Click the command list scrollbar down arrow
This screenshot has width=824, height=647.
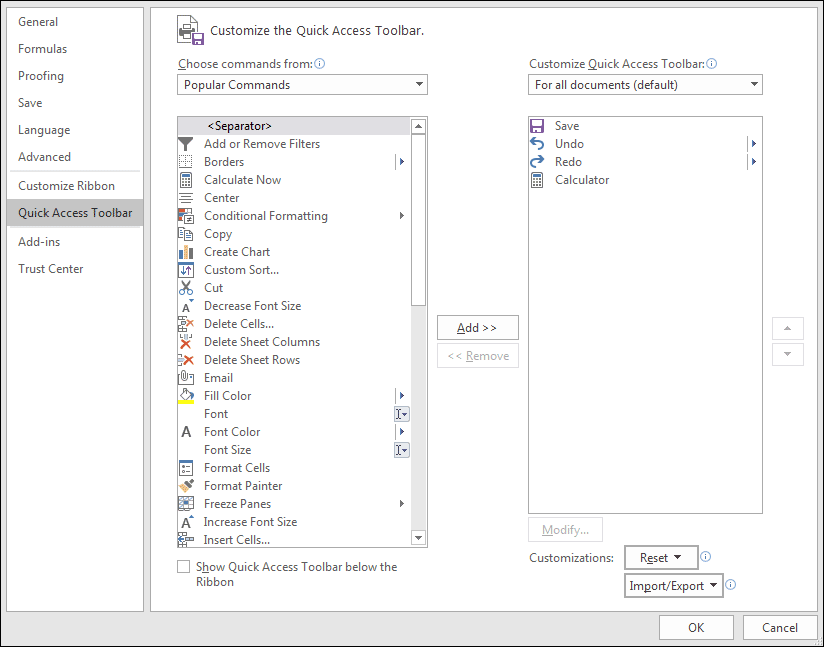coord(418,537)
